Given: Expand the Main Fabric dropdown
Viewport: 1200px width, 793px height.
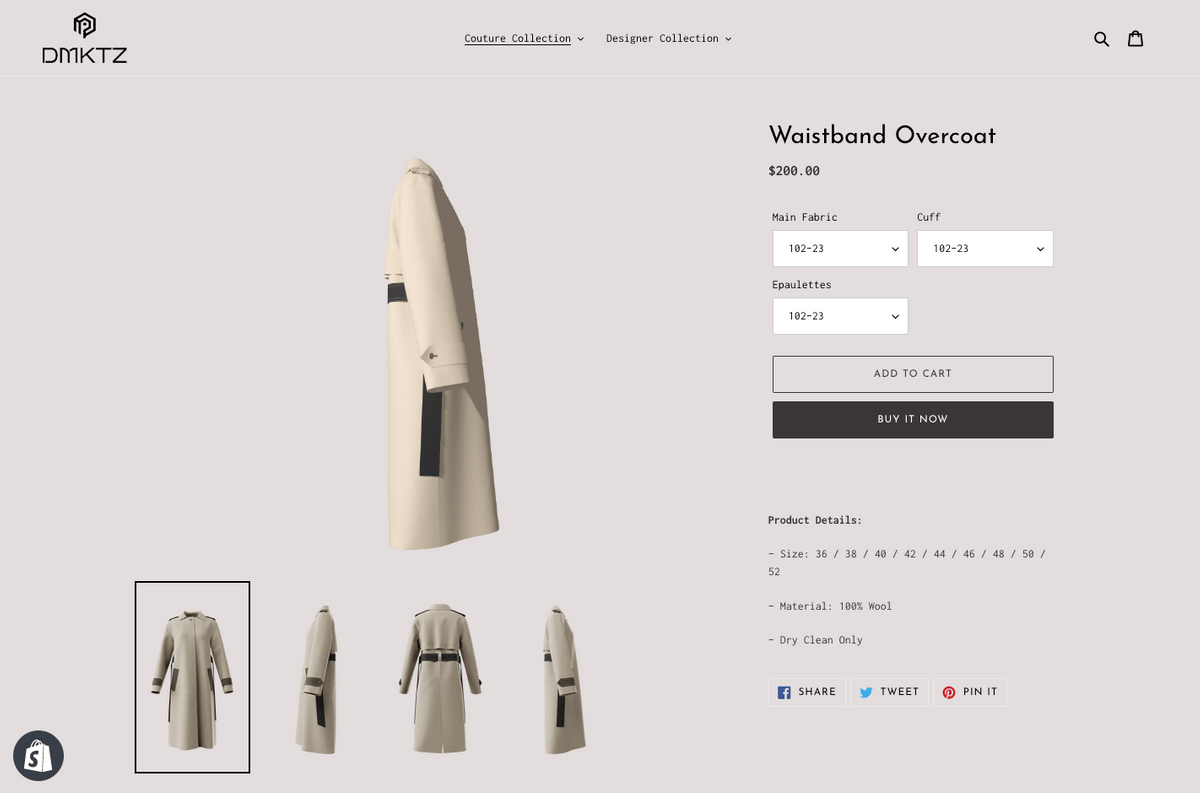Looking at the screenshot, I should (840, 248).
